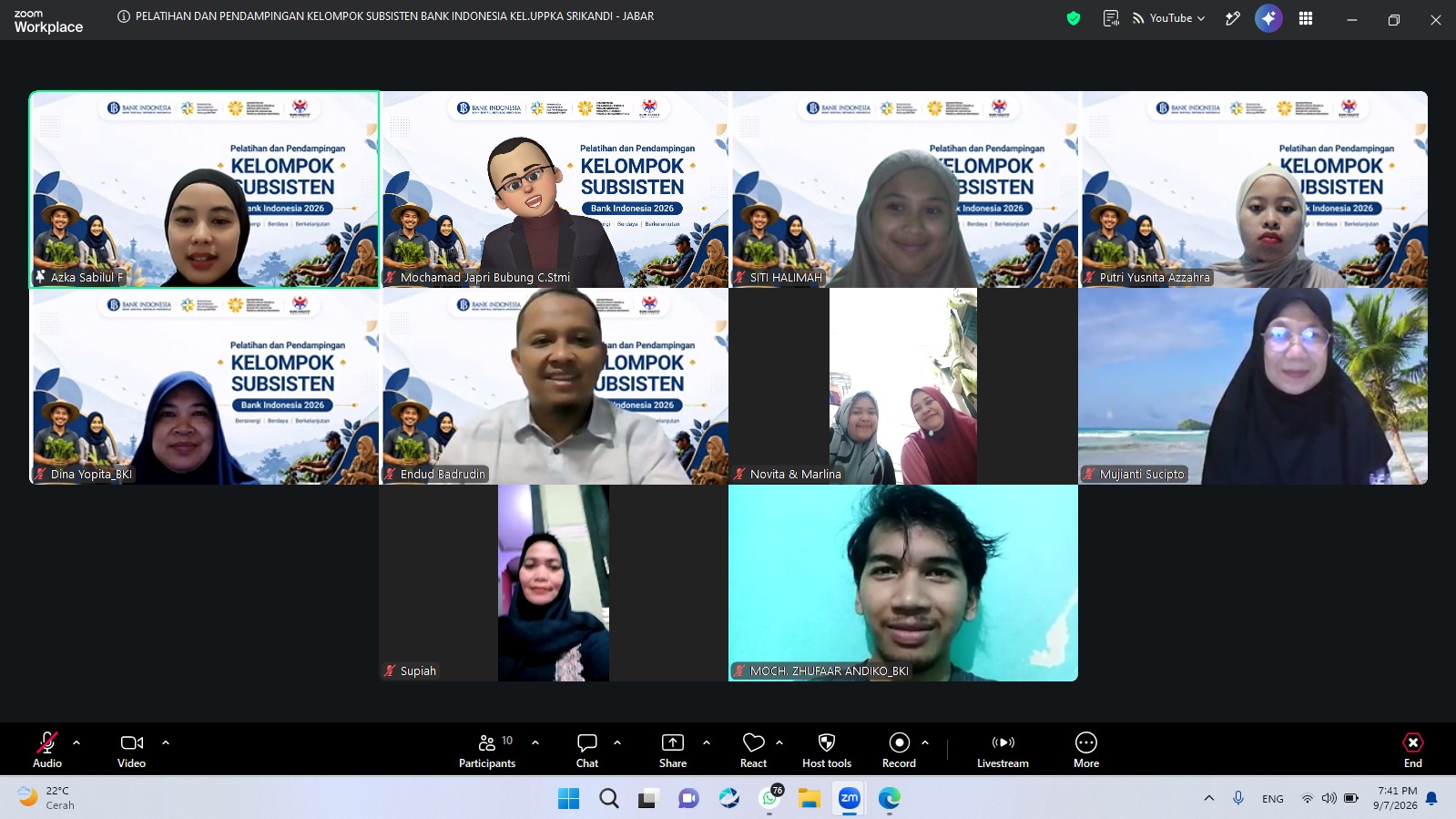1456x819 pixels.
Task: Open the React heart icon
Action: tap(753, 742)
